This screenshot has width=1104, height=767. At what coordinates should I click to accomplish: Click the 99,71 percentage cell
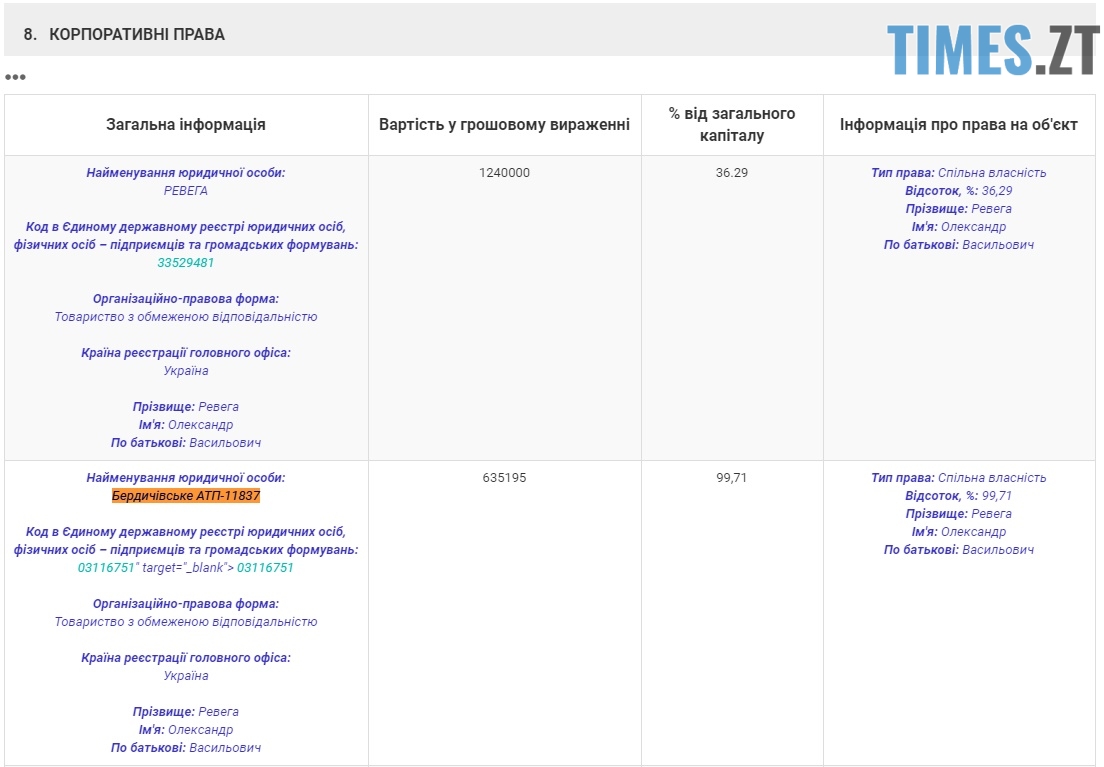[x=732, y=478]
